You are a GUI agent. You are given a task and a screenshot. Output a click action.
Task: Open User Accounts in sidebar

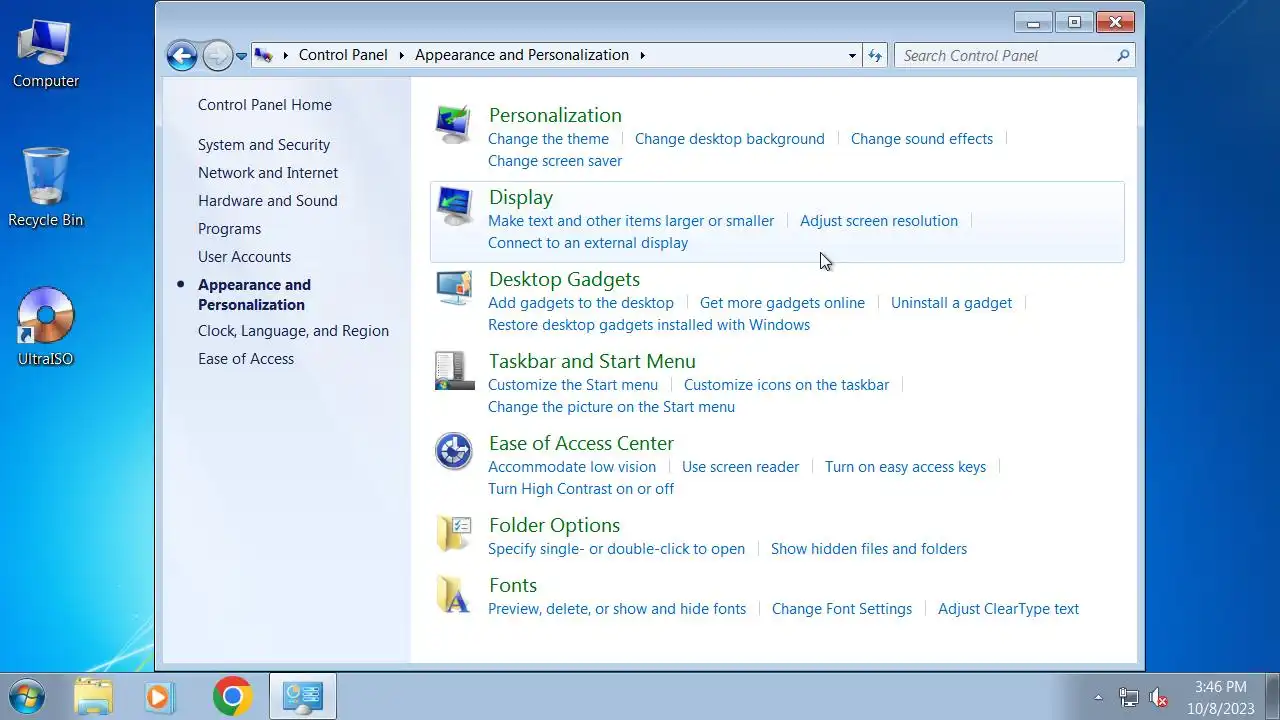click(244, 257)
